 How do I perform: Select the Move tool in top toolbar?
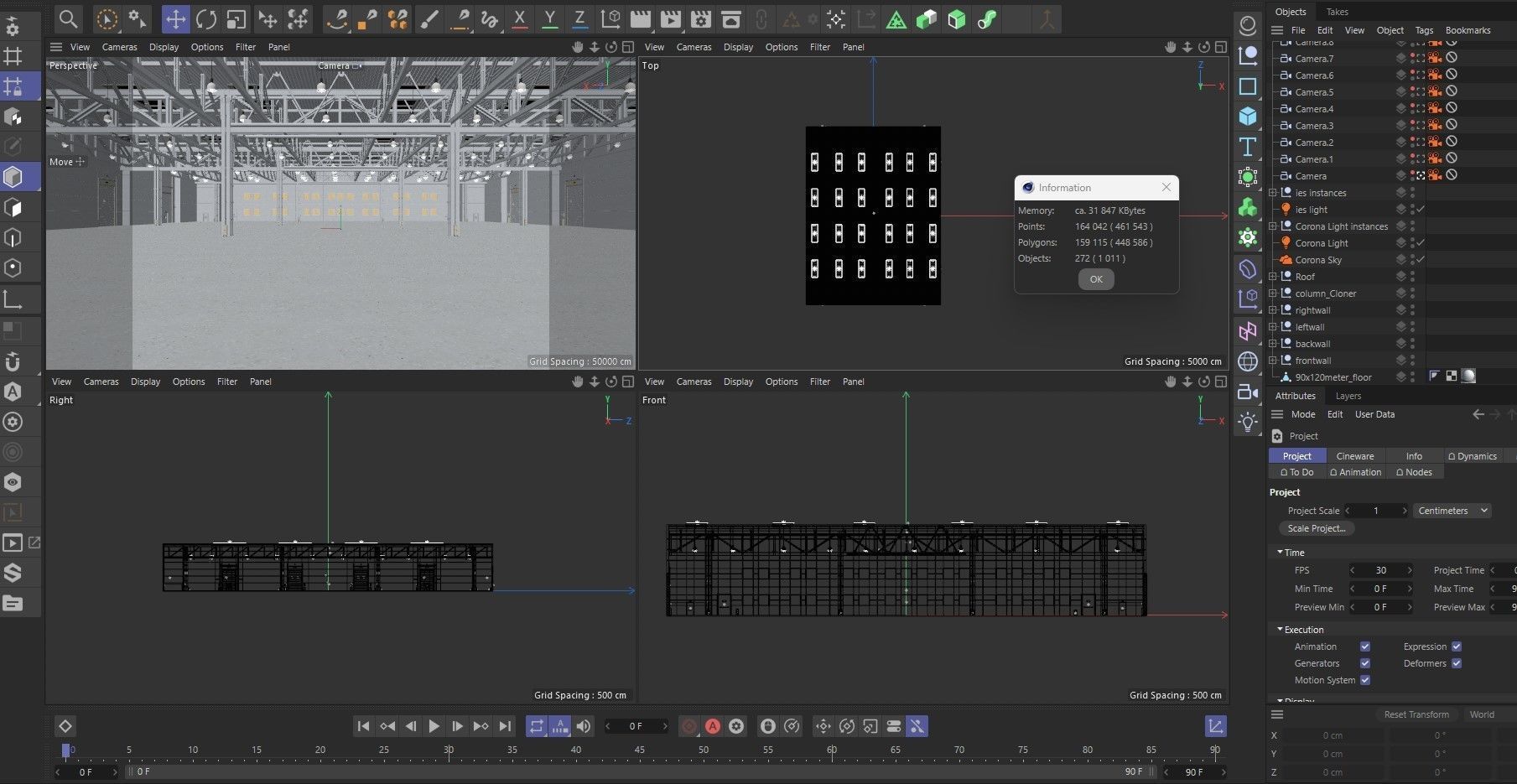click(175, 18)
